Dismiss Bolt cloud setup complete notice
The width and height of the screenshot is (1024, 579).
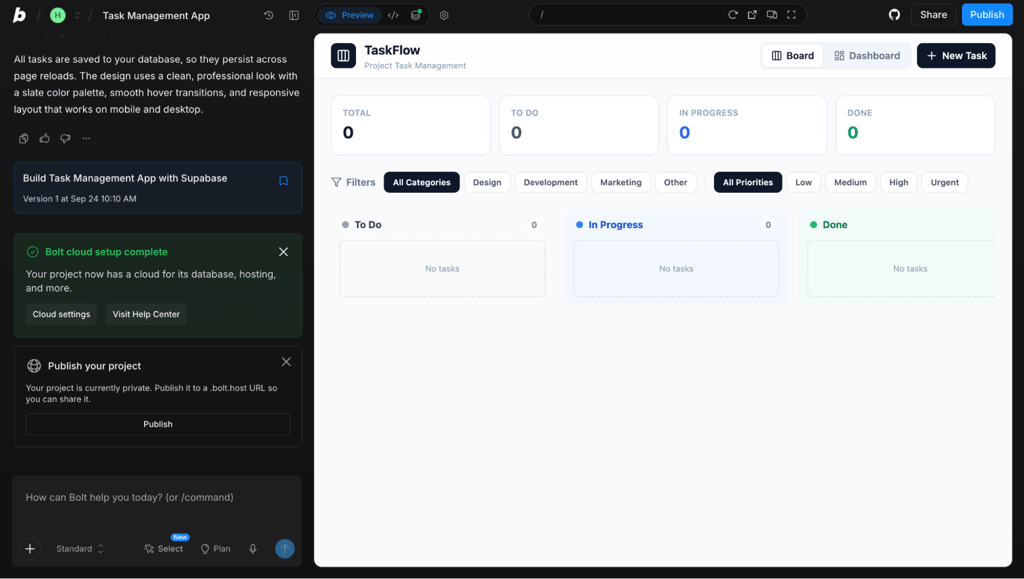click(283, 252)
